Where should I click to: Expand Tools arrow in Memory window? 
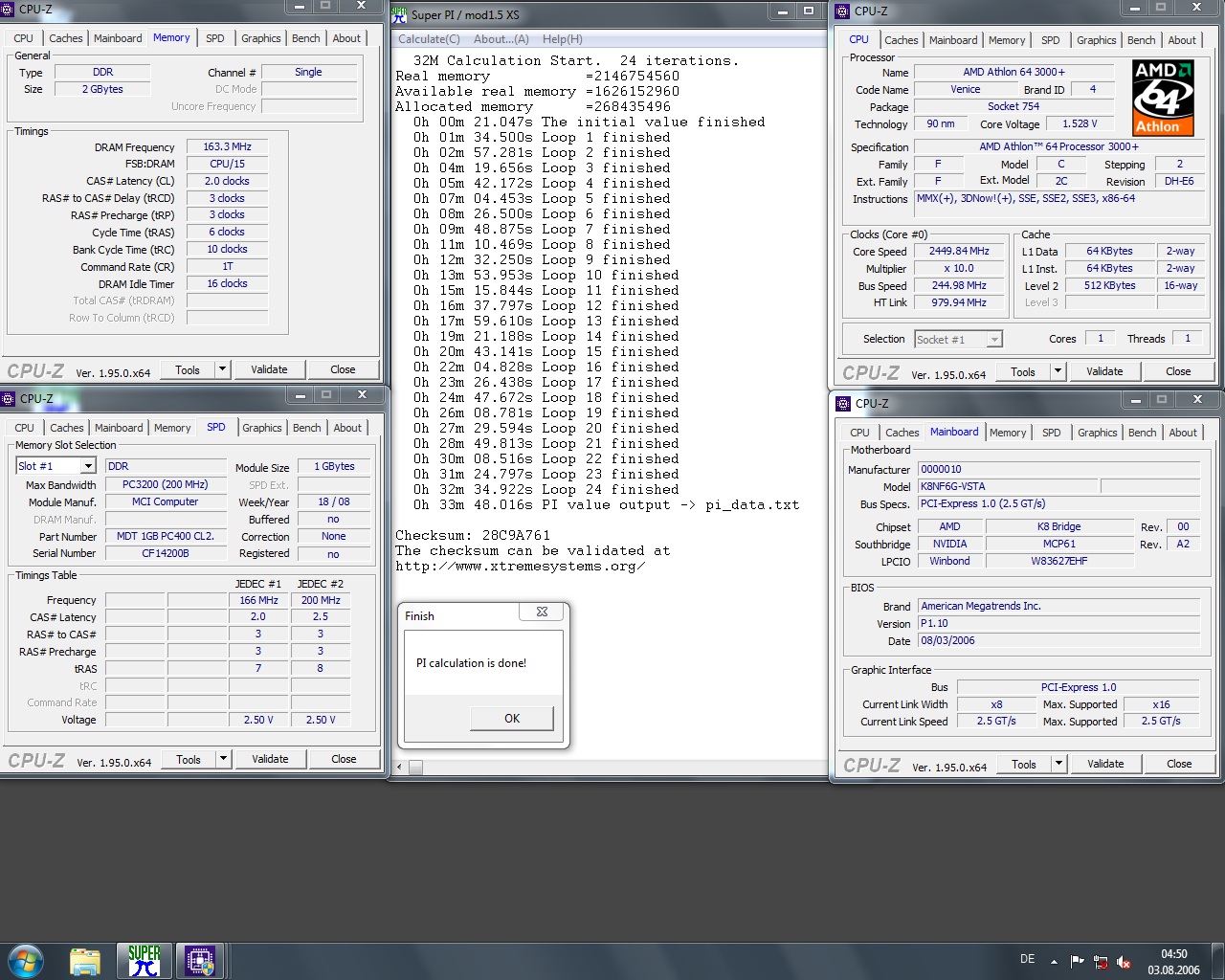tap(222, 369)
